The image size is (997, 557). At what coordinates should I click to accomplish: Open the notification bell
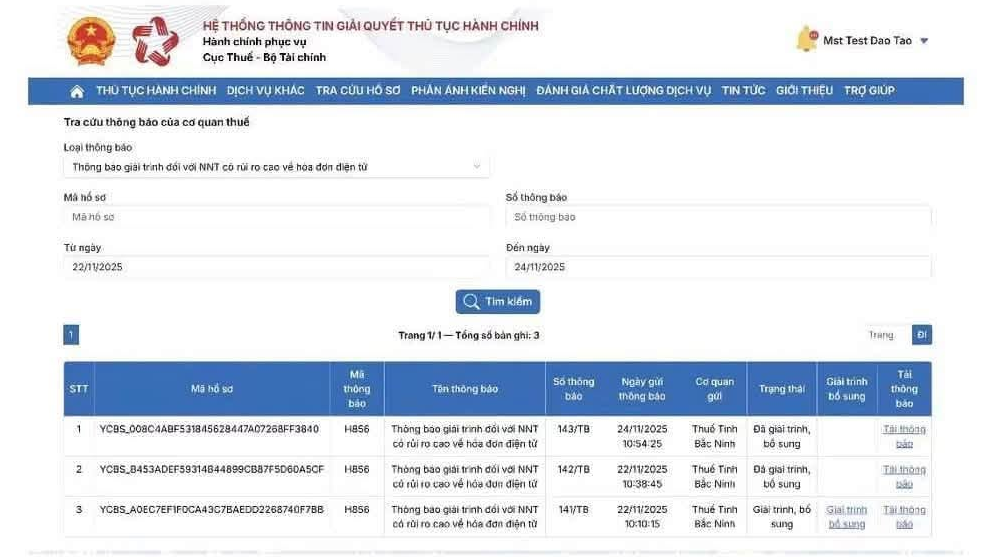[806, 39]
